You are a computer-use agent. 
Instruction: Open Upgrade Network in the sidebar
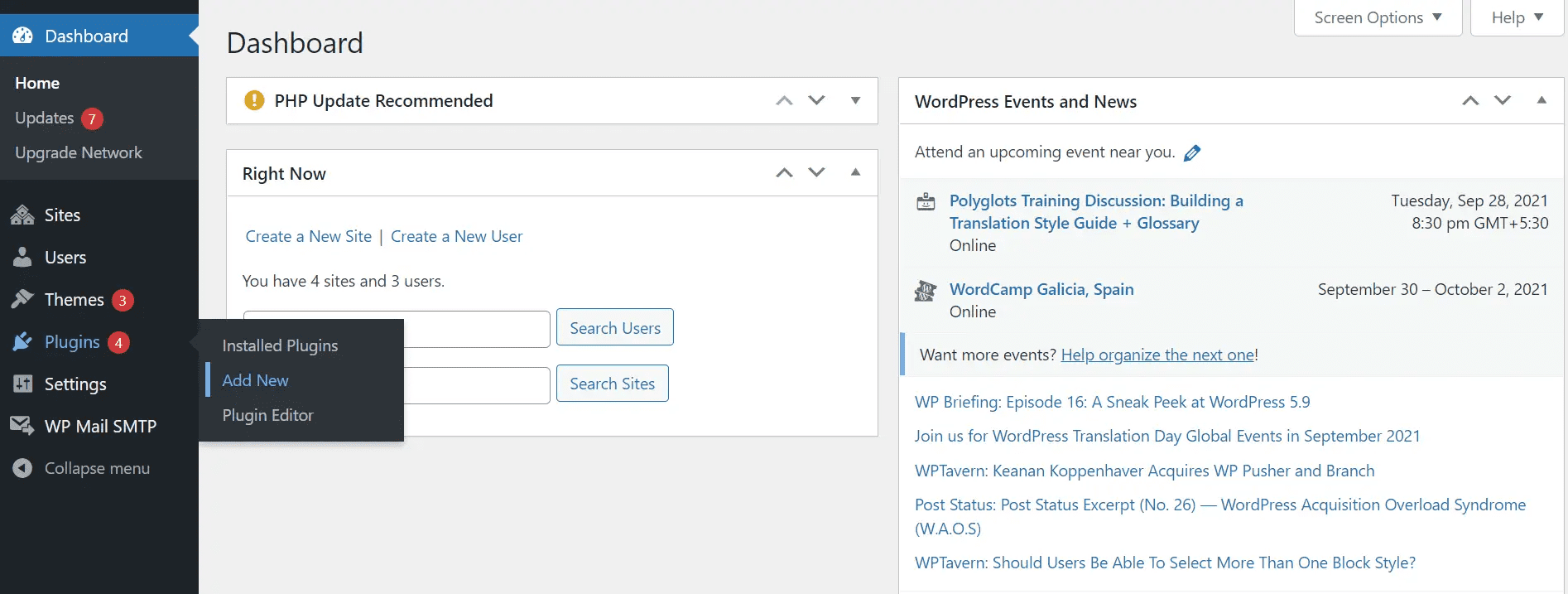(x=79, y=152)
